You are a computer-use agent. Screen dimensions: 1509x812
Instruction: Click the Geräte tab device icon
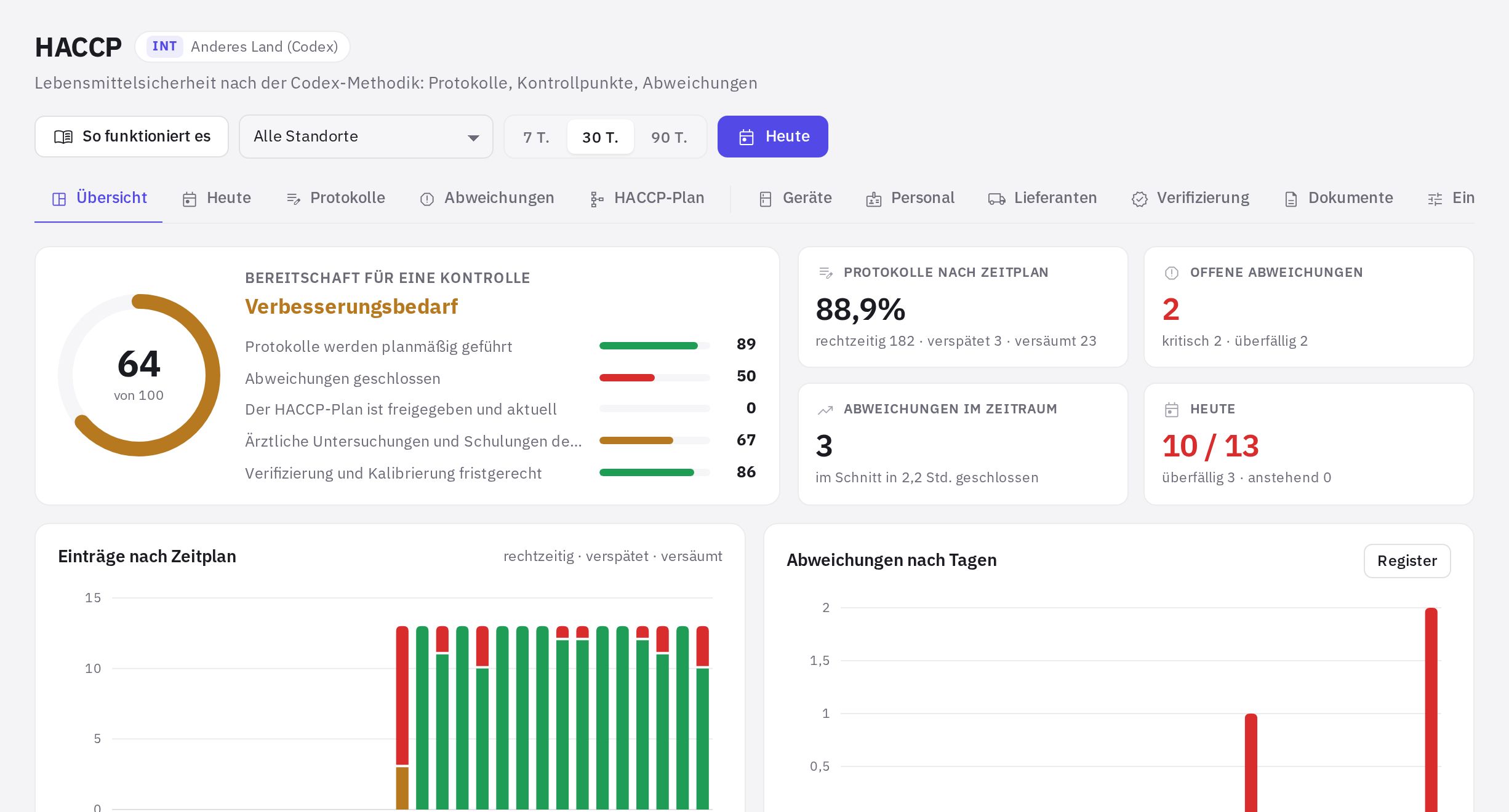[x=766, y=199]
